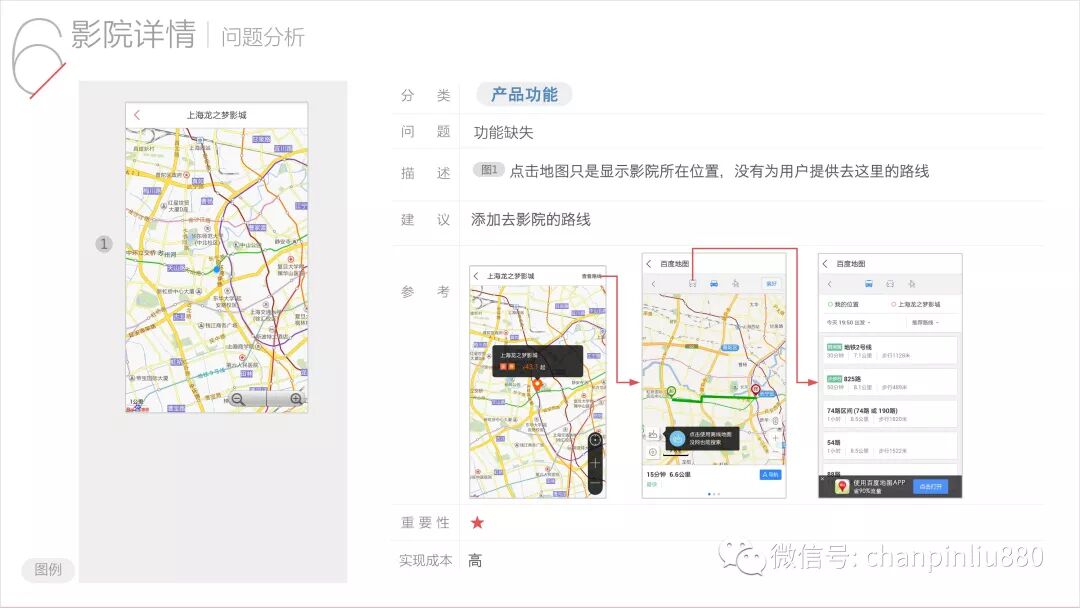Click blue 导航 navigation button

point(770,474)
